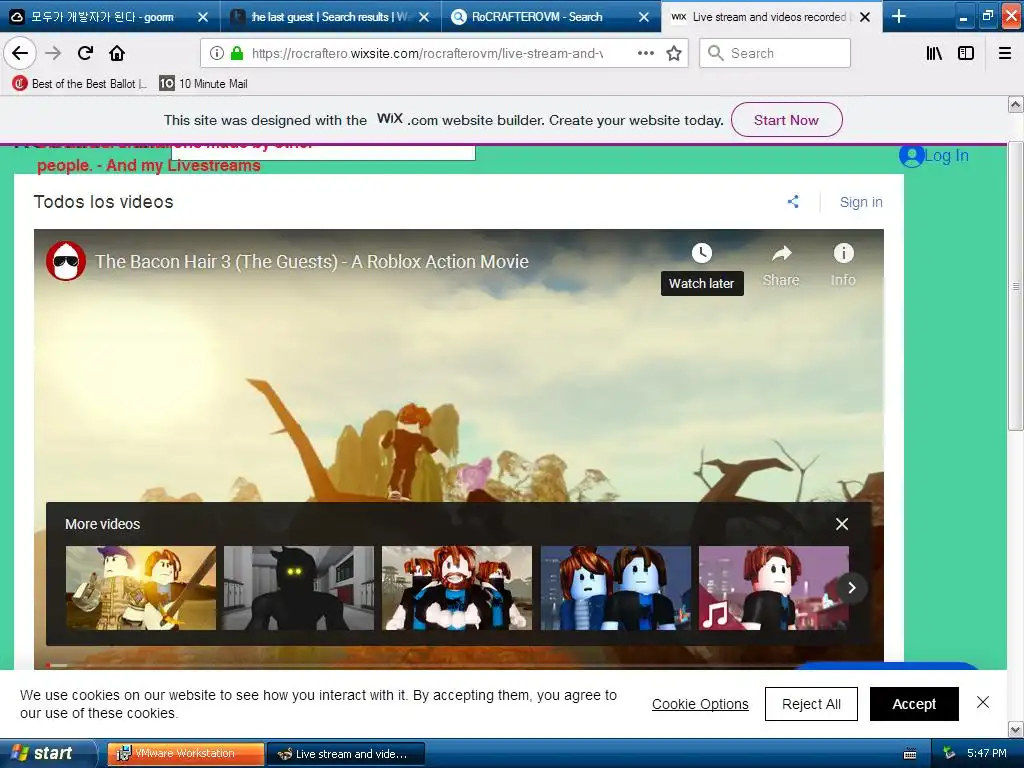Click the video share icon near Sign in
This screenshot has width=1024, height=768.
(x=793, y=202)
